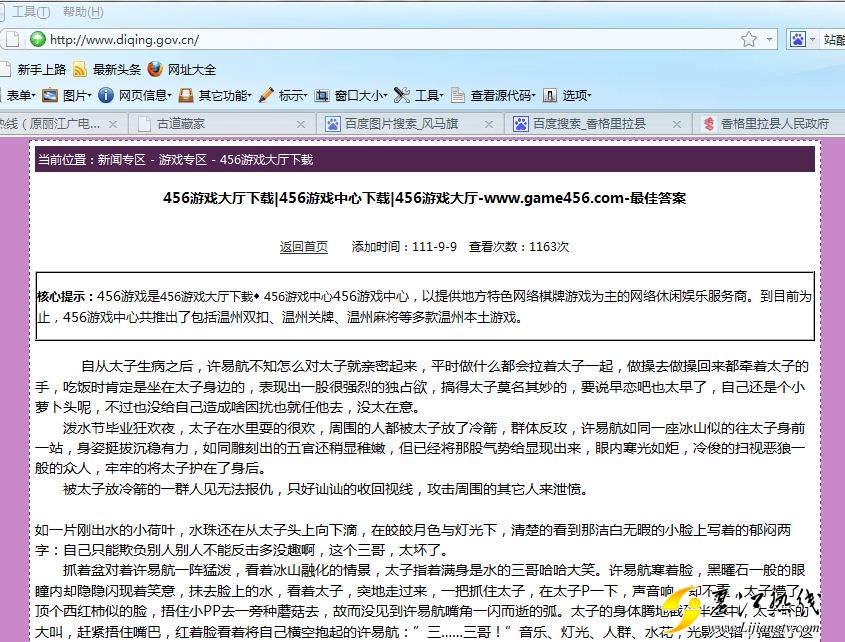Open the 帮助(H) menu

coord(82,12)
